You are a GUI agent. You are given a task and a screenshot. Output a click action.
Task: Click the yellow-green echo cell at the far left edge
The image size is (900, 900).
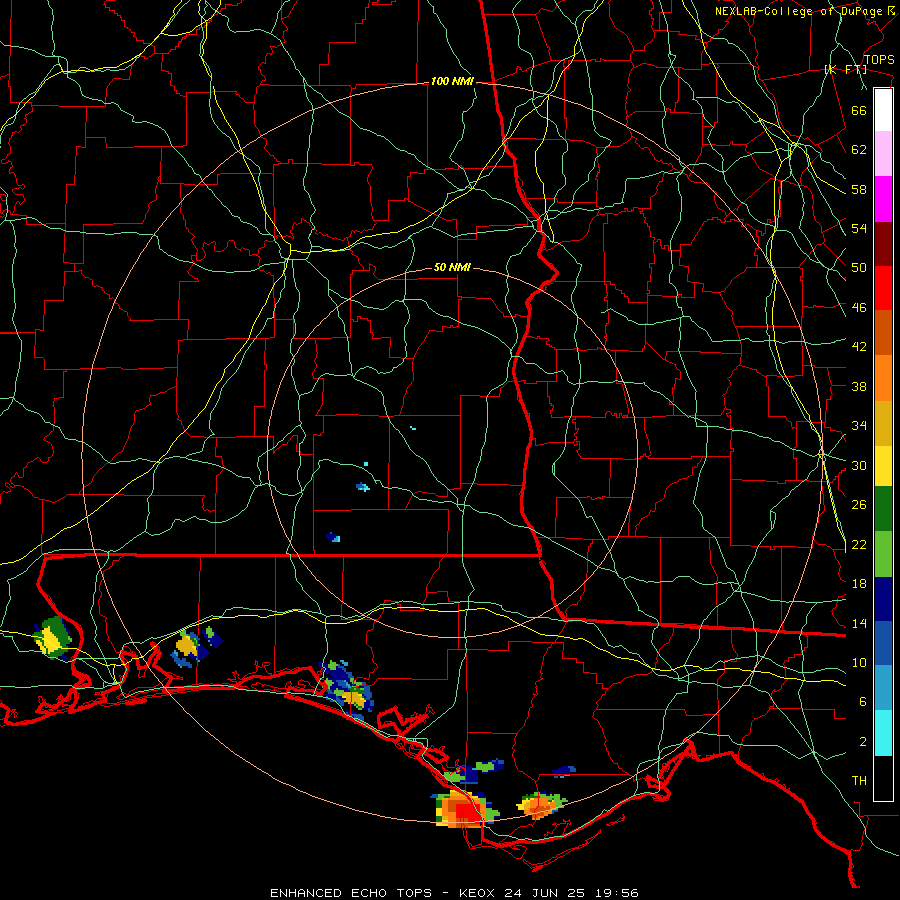point(52,638)
